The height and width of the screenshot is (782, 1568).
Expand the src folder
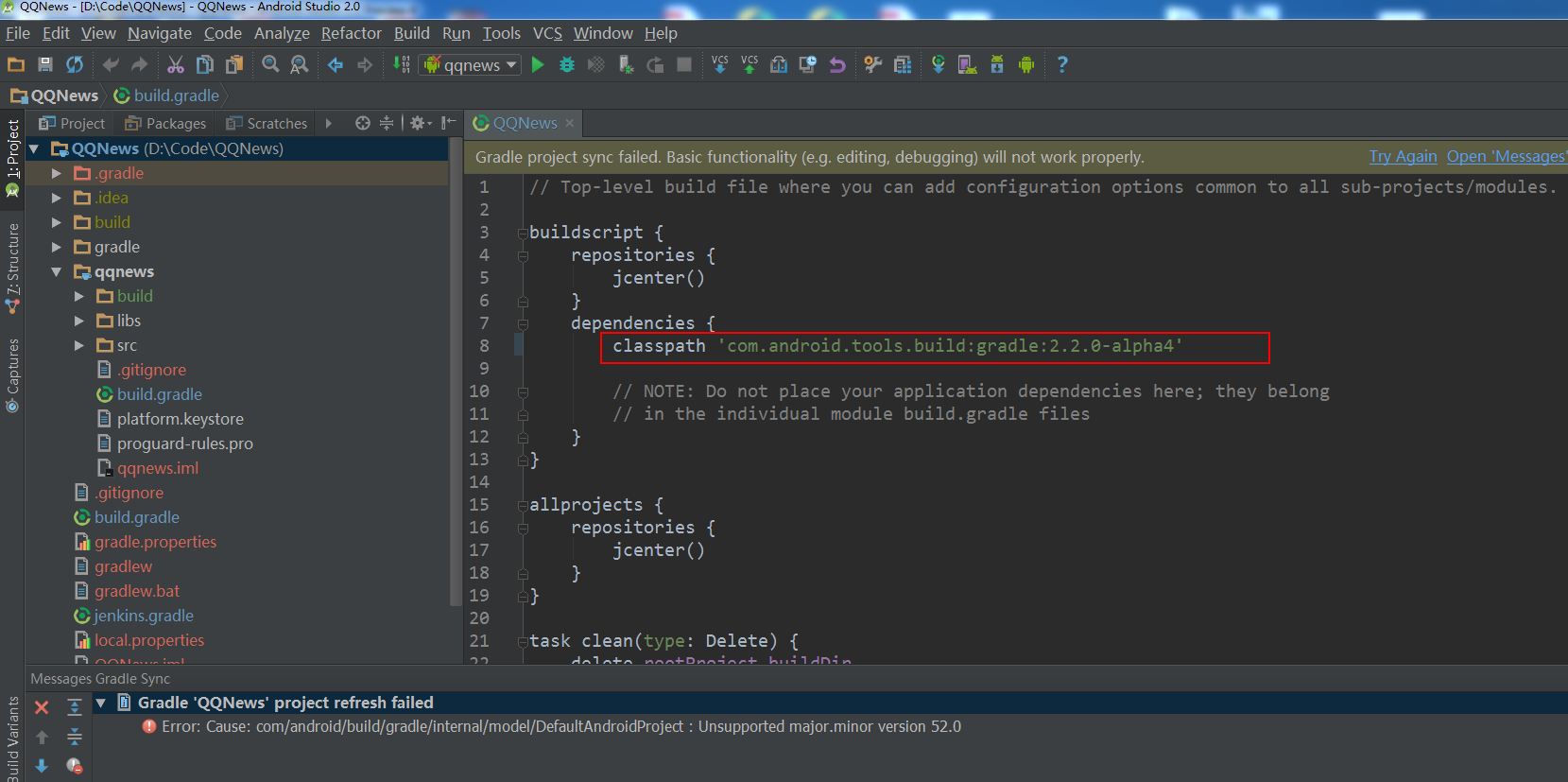pos(79,345)
